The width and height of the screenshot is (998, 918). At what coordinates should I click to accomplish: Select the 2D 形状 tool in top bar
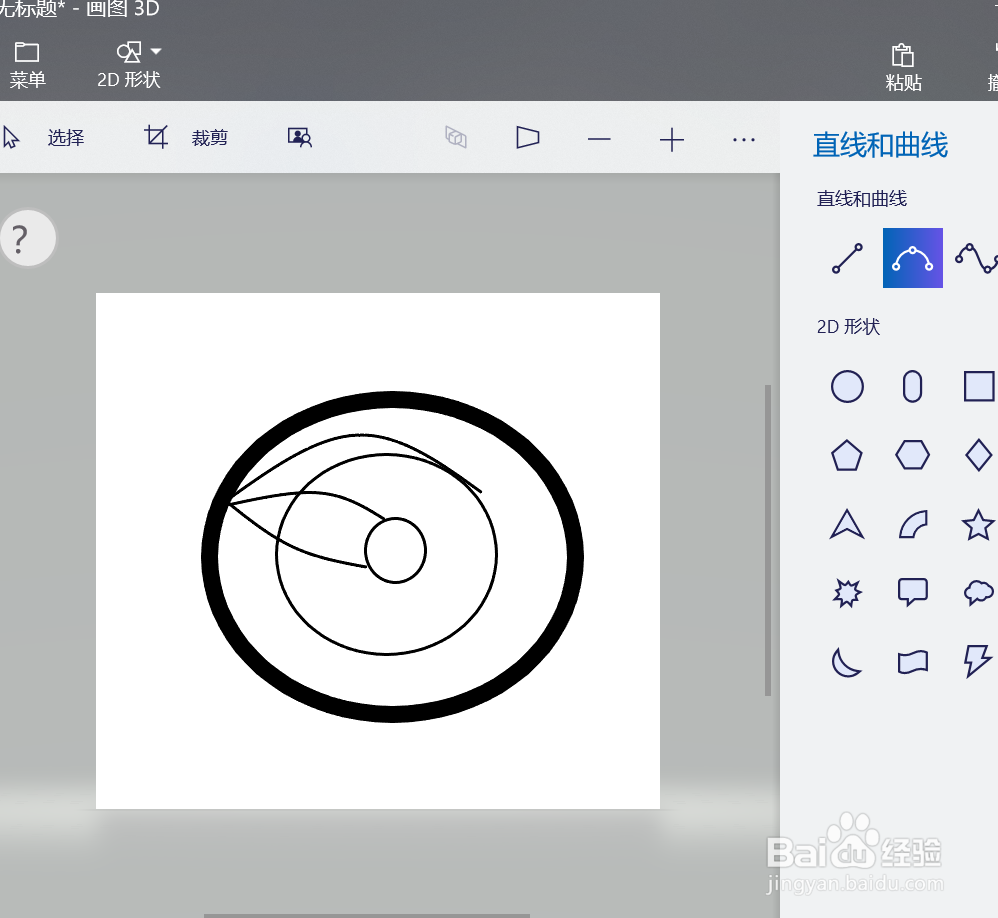pos(129,66)
